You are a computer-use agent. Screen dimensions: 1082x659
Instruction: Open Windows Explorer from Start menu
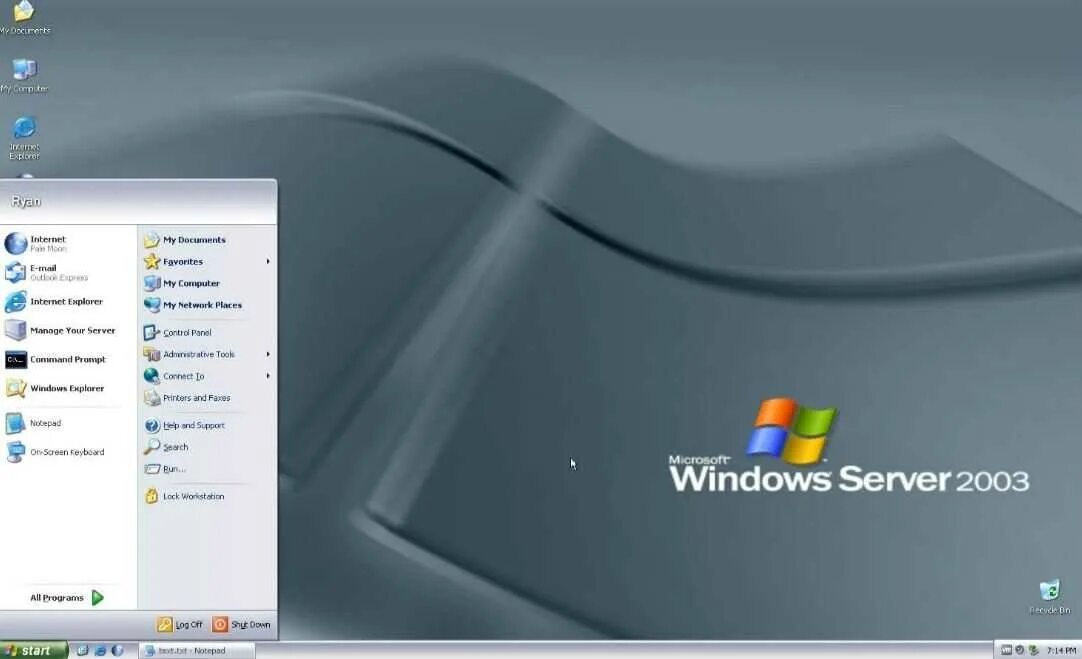(68, 388)
